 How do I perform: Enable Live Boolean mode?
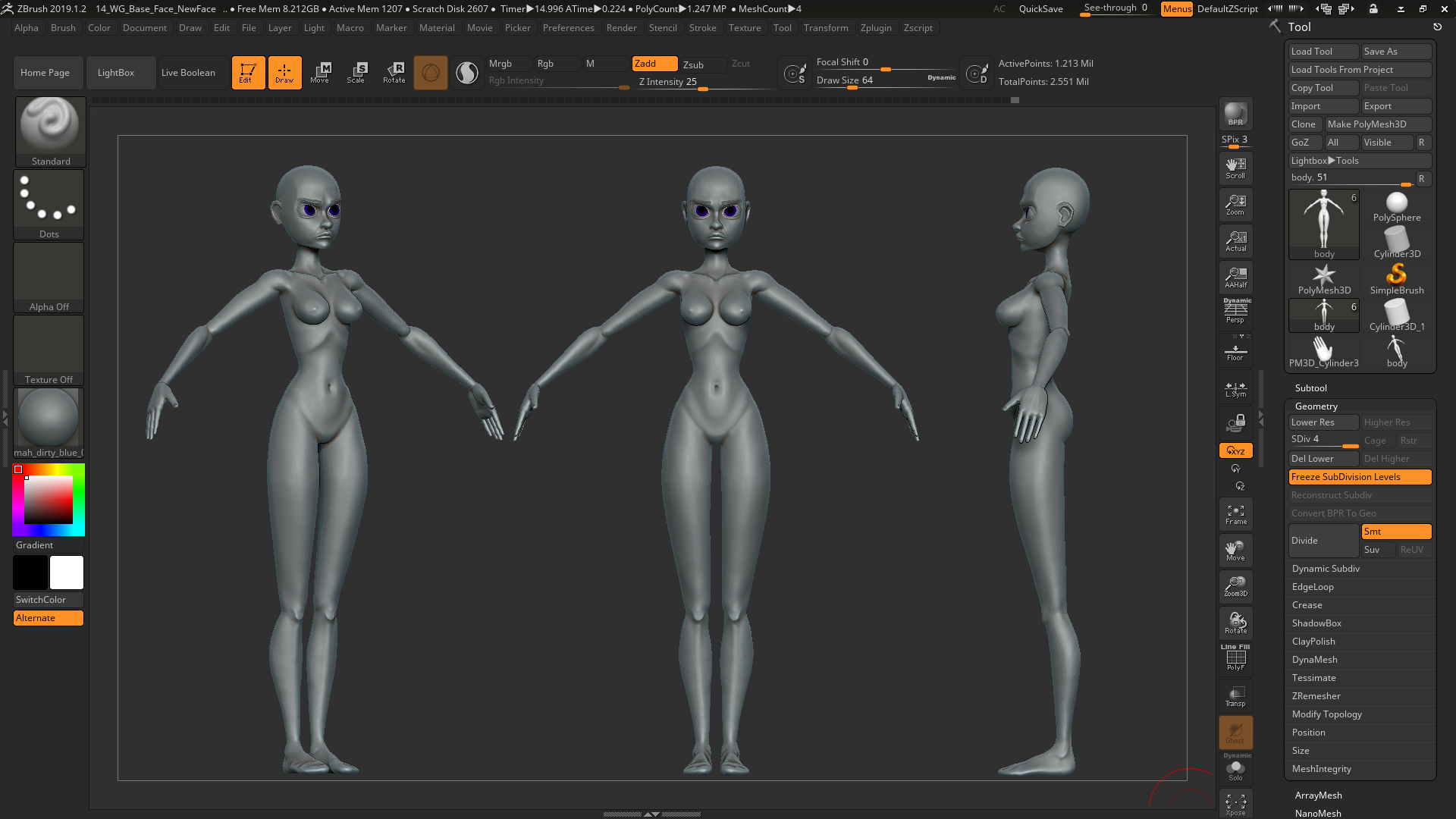190,72
